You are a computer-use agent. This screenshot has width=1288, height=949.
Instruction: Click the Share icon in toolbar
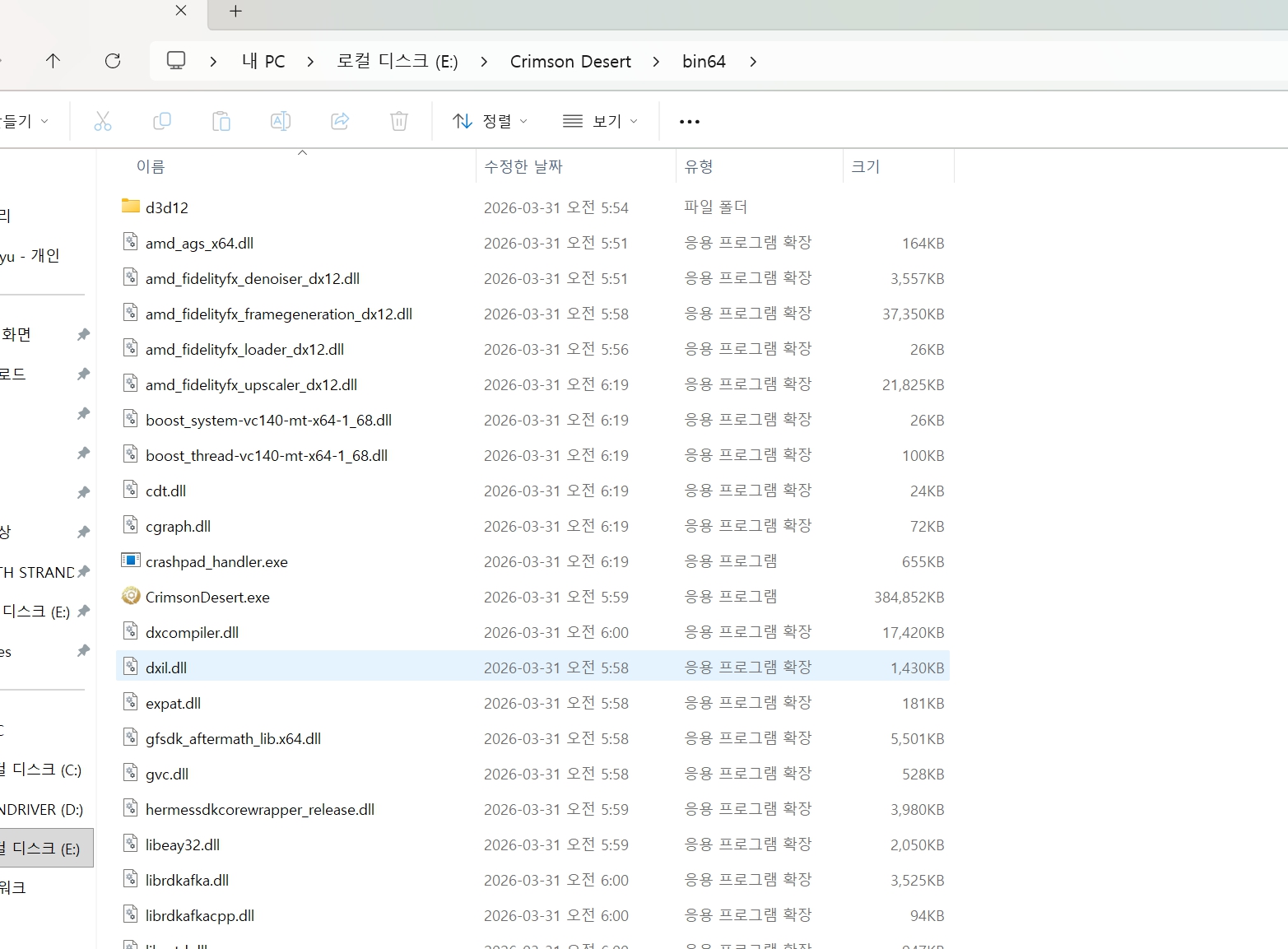click(x=340, y=122)
